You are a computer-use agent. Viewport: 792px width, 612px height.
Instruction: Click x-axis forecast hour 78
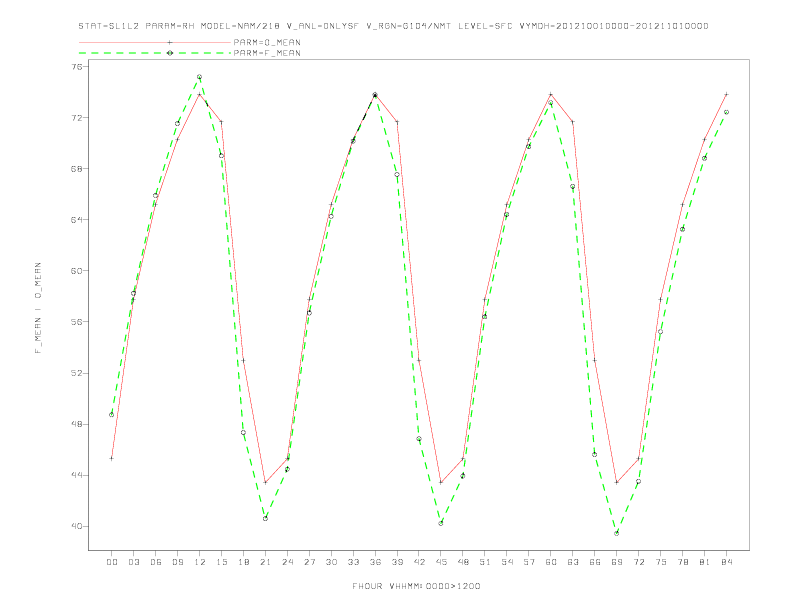tap(682, 562)
